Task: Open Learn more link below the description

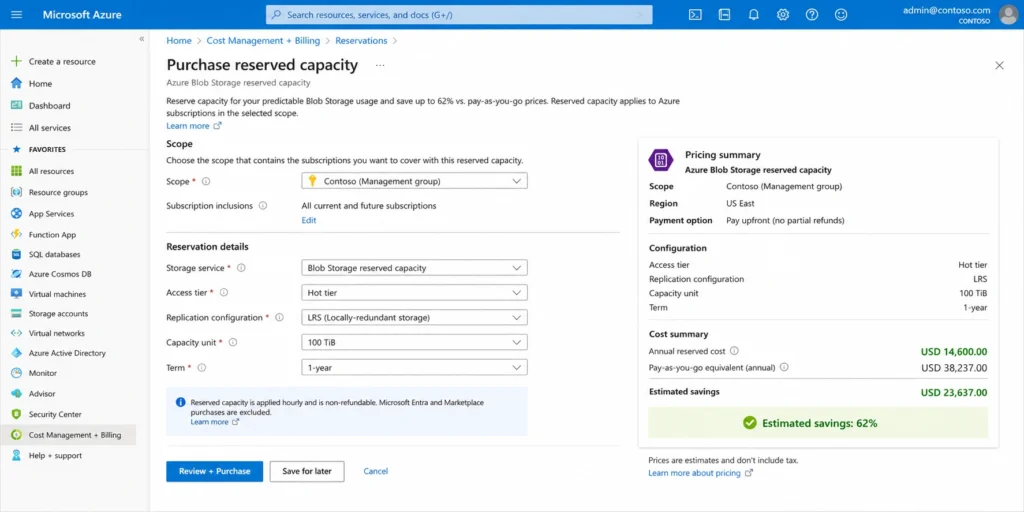Action: (194, 125)
